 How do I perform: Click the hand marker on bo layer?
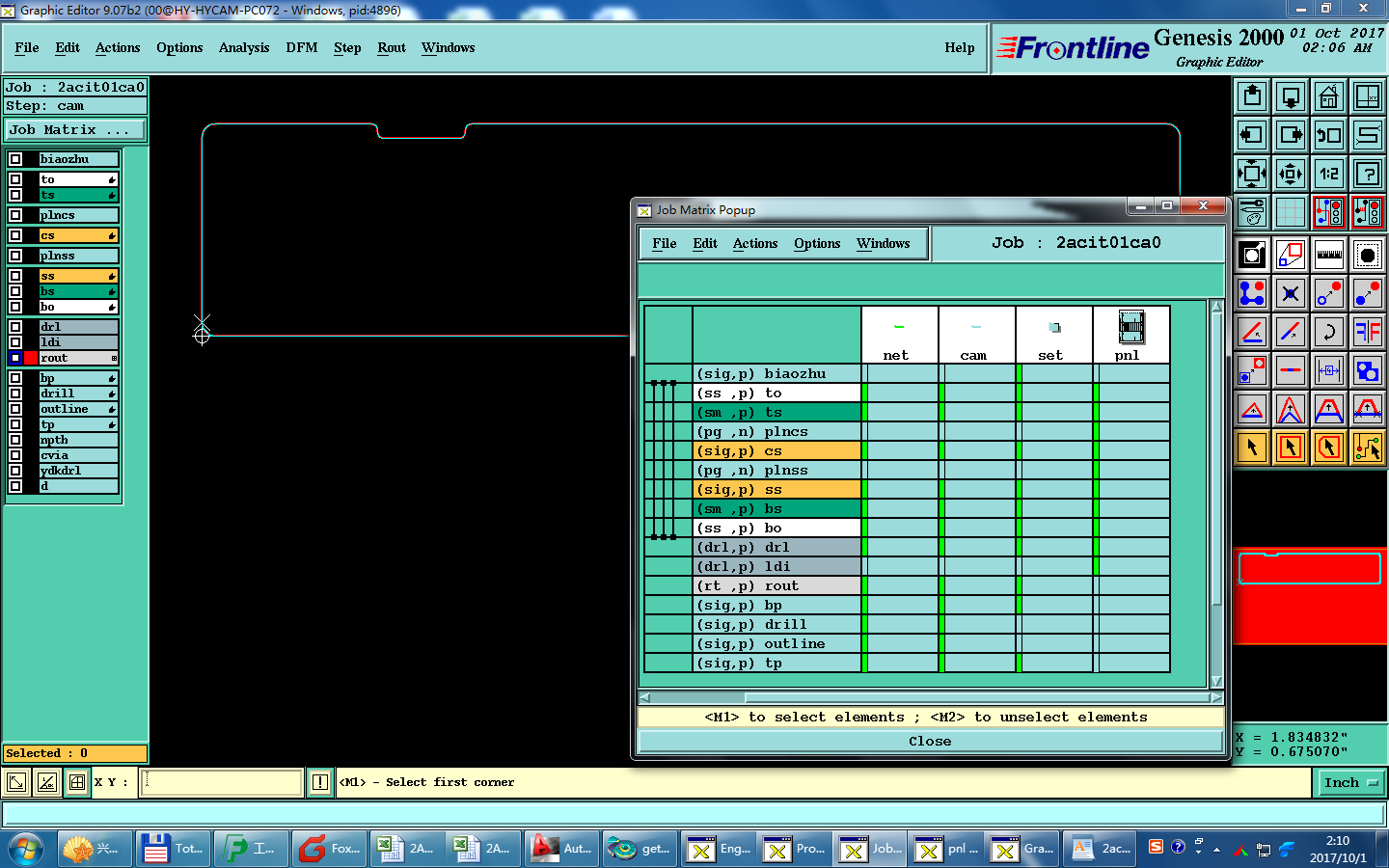(x=112, y=307)
